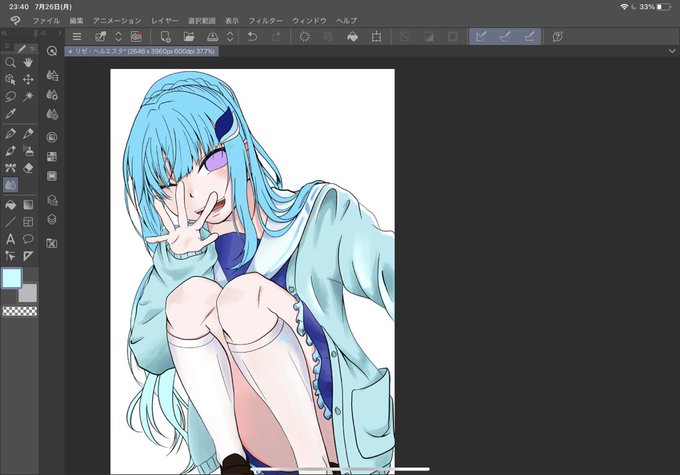
Task: Open the アニメーション menu
Action: pos(117,20)
